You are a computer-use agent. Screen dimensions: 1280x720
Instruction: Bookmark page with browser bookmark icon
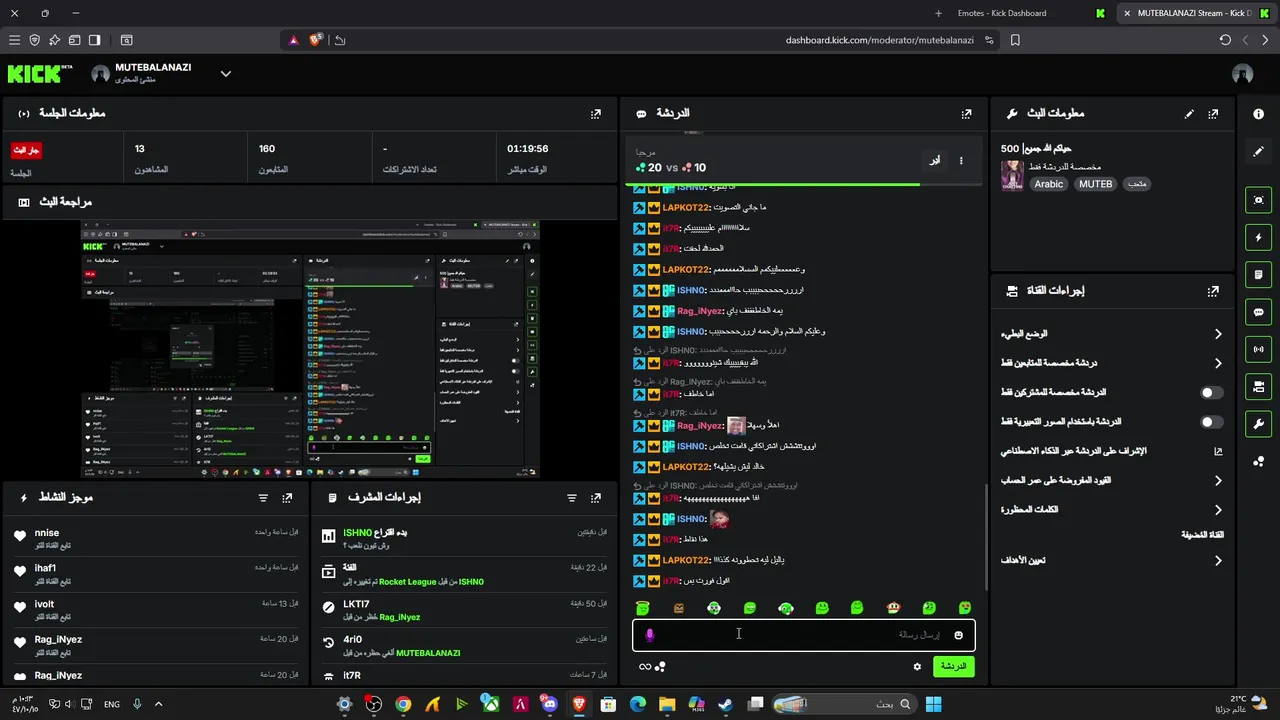1015,40
